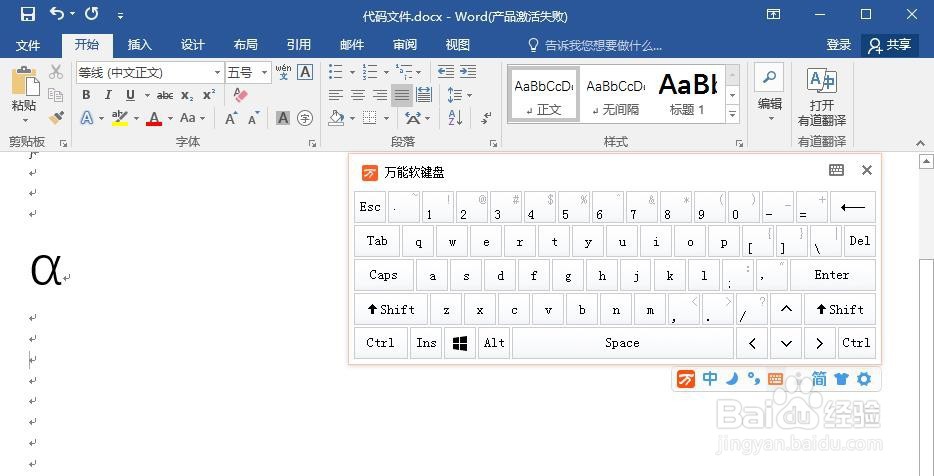This screenshot has height=476, width=934.
Task: Open the font name dropdown
Action: pyautogui.click(x=217, y=73)
